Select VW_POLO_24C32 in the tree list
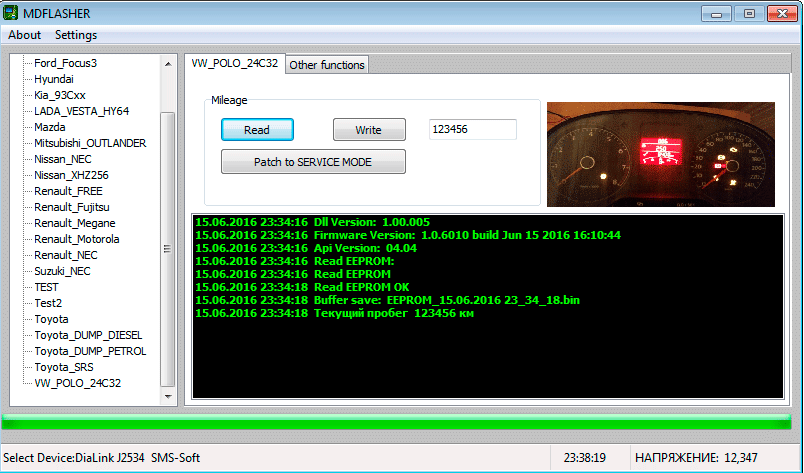This screenshot has width=804, height=473. (78, 383)
